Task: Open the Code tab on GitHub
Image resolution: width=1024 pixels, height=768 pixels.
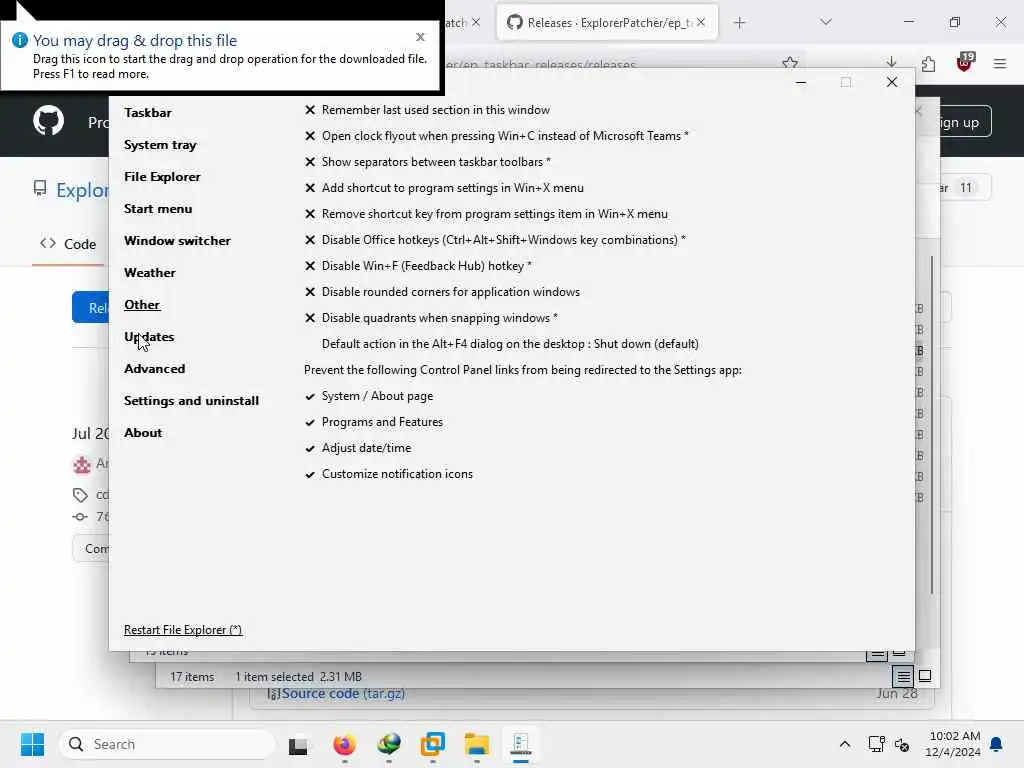Action: tap(68, 244)
